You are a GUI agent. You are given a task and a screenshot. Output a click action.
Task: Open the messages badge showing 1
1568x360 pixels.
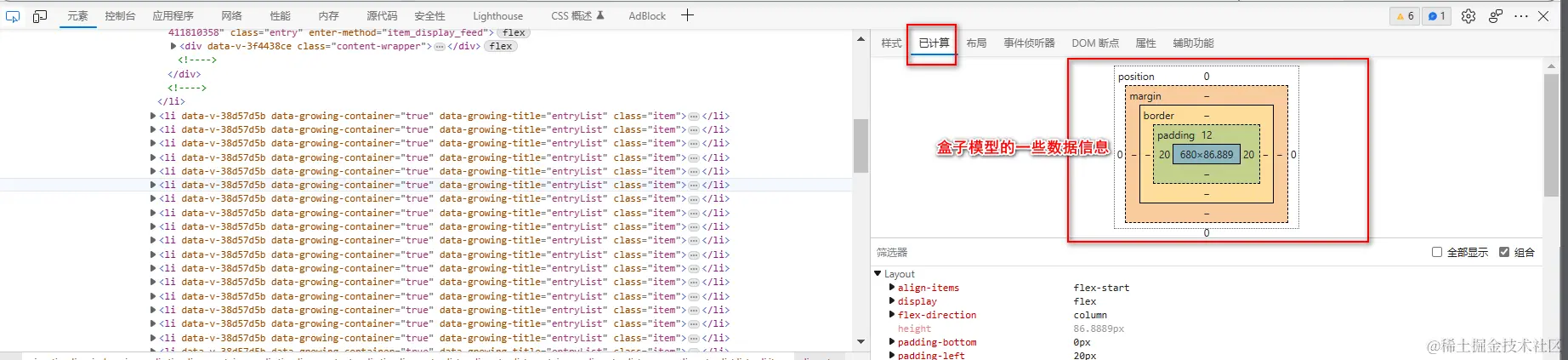pos(1436,15)
